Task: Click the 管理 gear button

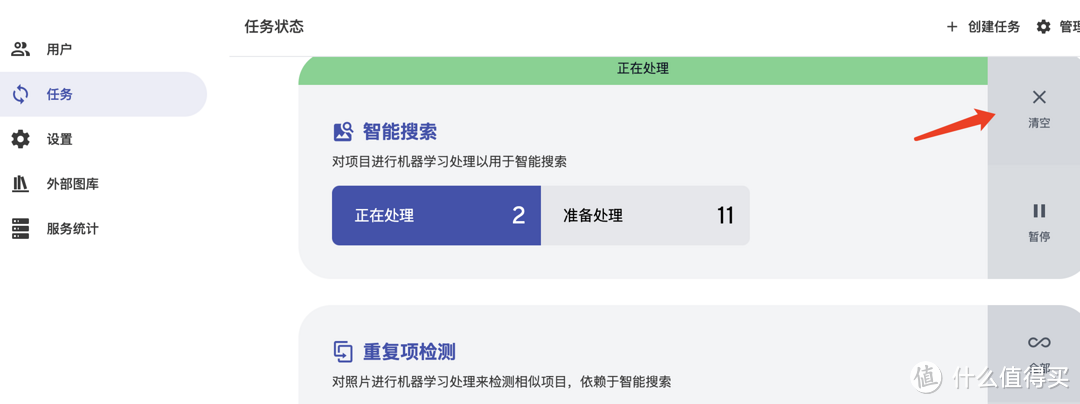Action: [x=1057, y=27]
